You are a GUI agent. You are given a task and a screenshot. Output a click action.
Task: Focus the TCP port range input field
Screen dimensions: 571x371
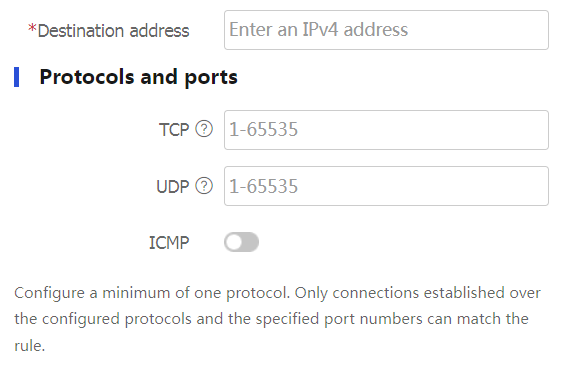(x=386, y=130)
